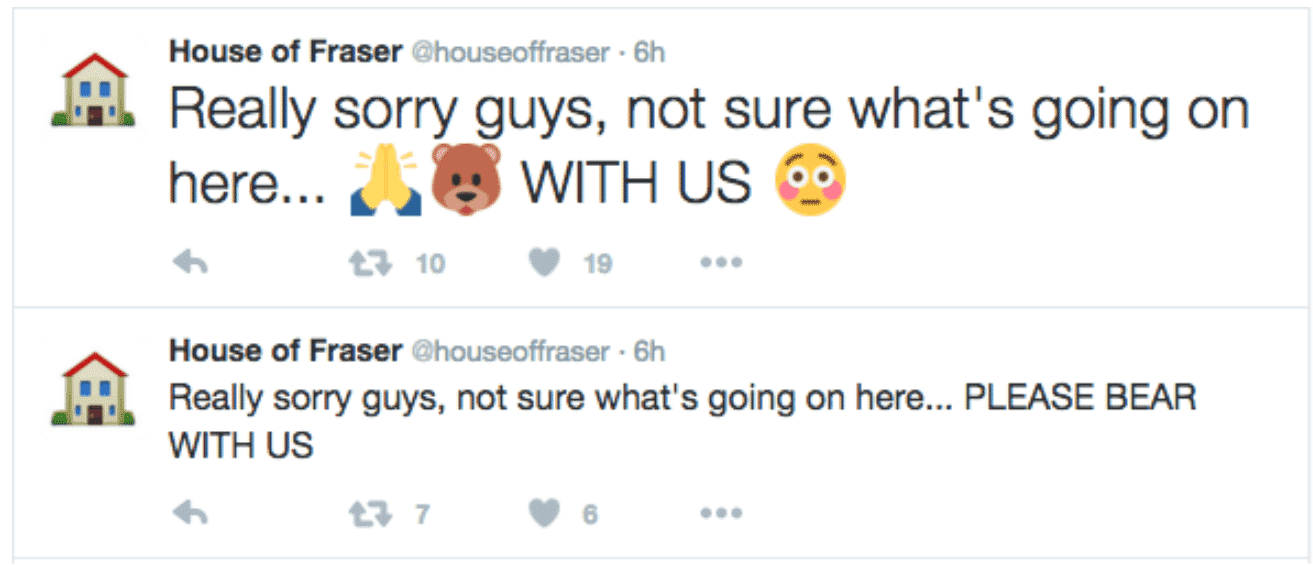
Task: Click @houseoffraser handle in second tweet
Action: (510, 351)
